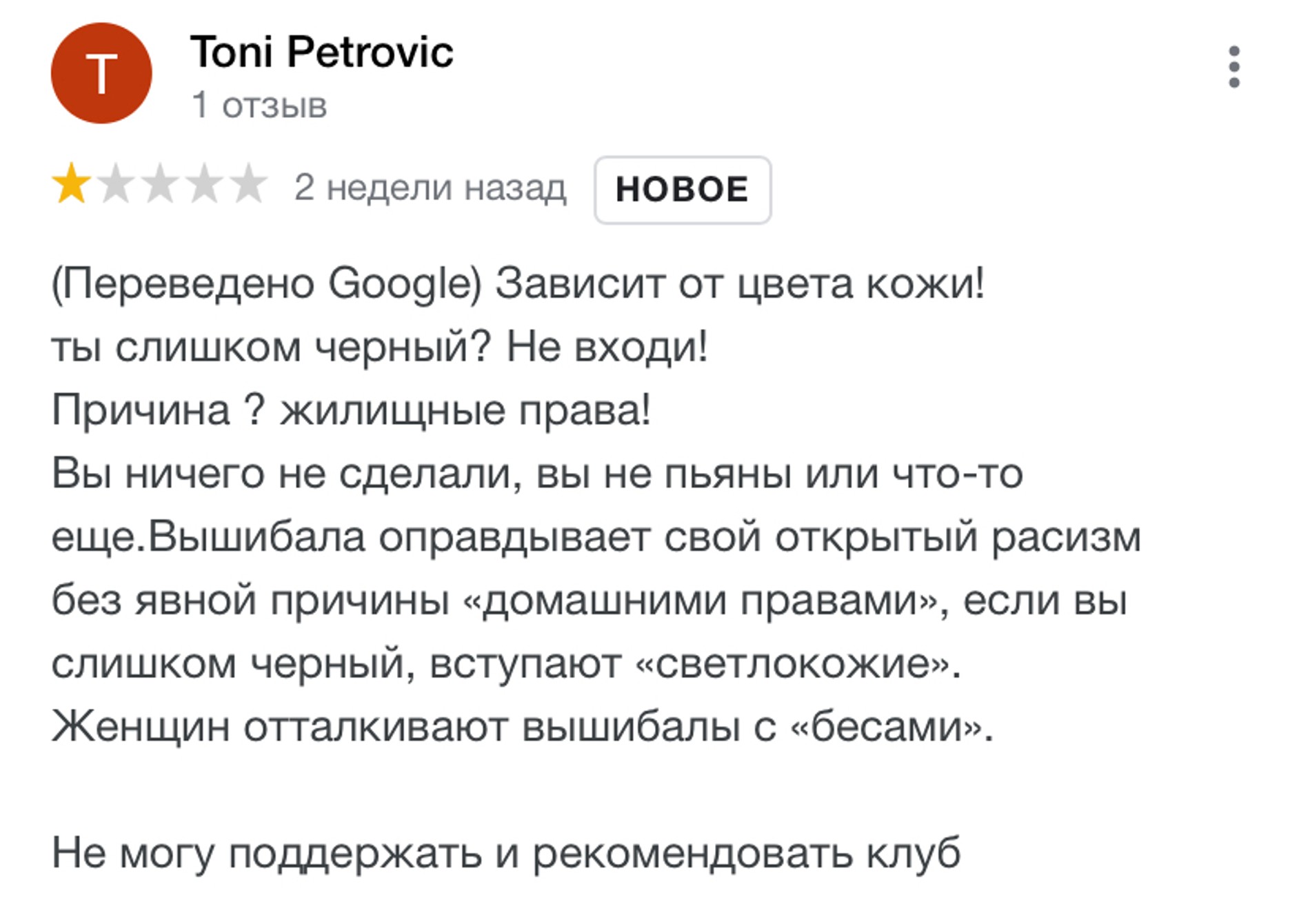
Task: Click the line starting "Вы ничего не сделали"
Action: tap(537, 474)
